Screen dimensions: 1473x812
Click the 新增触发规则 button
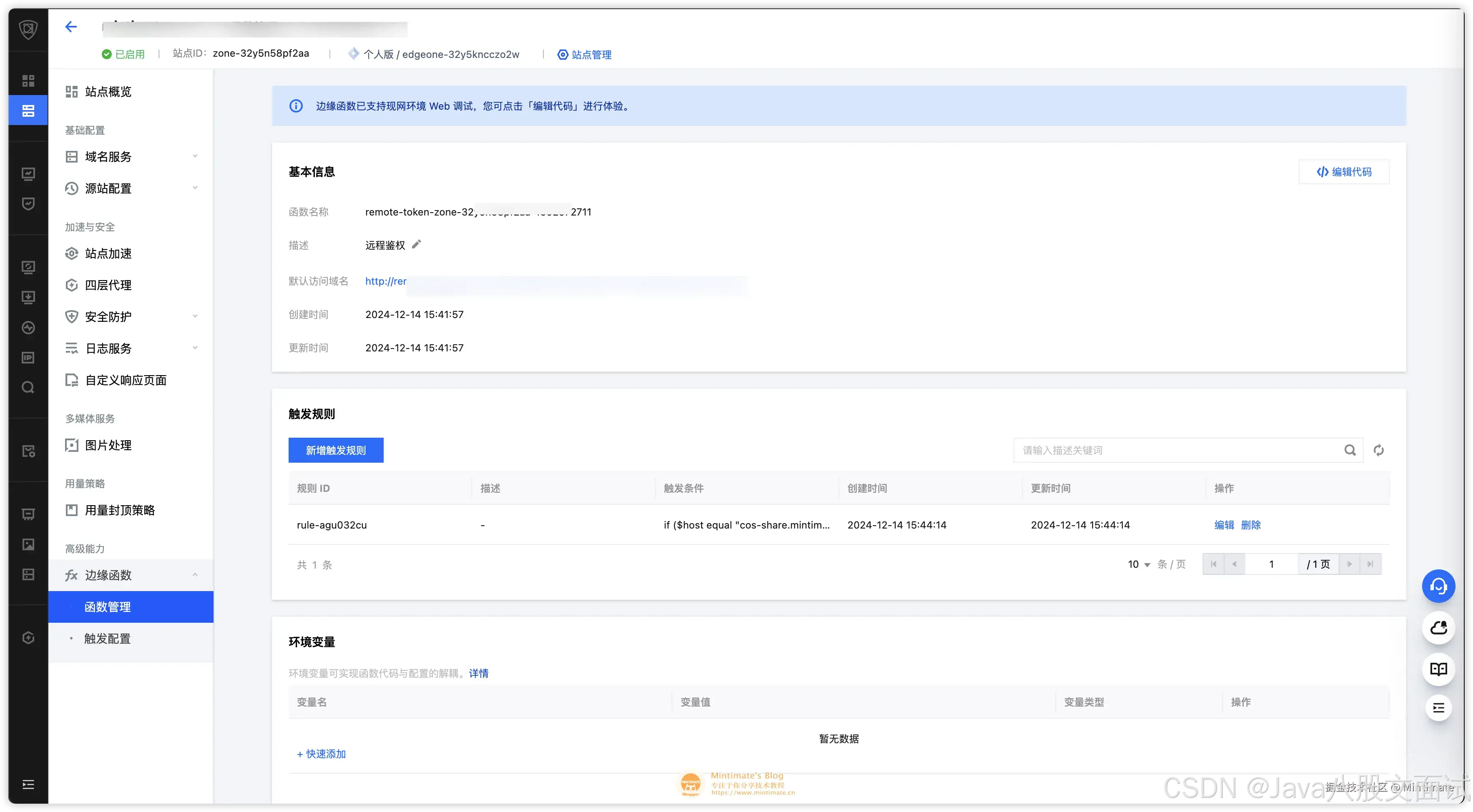click(x=336, y=450)
